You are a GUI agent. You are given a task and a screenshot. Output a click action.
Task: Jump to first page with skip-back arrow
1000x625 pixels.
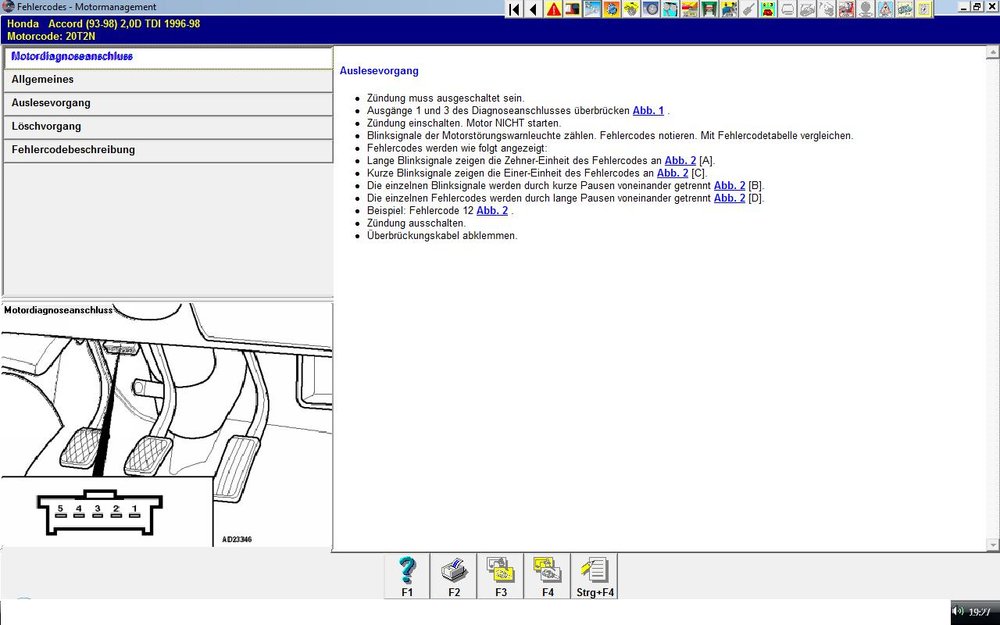pyautogui.click(x=514, y=9)
